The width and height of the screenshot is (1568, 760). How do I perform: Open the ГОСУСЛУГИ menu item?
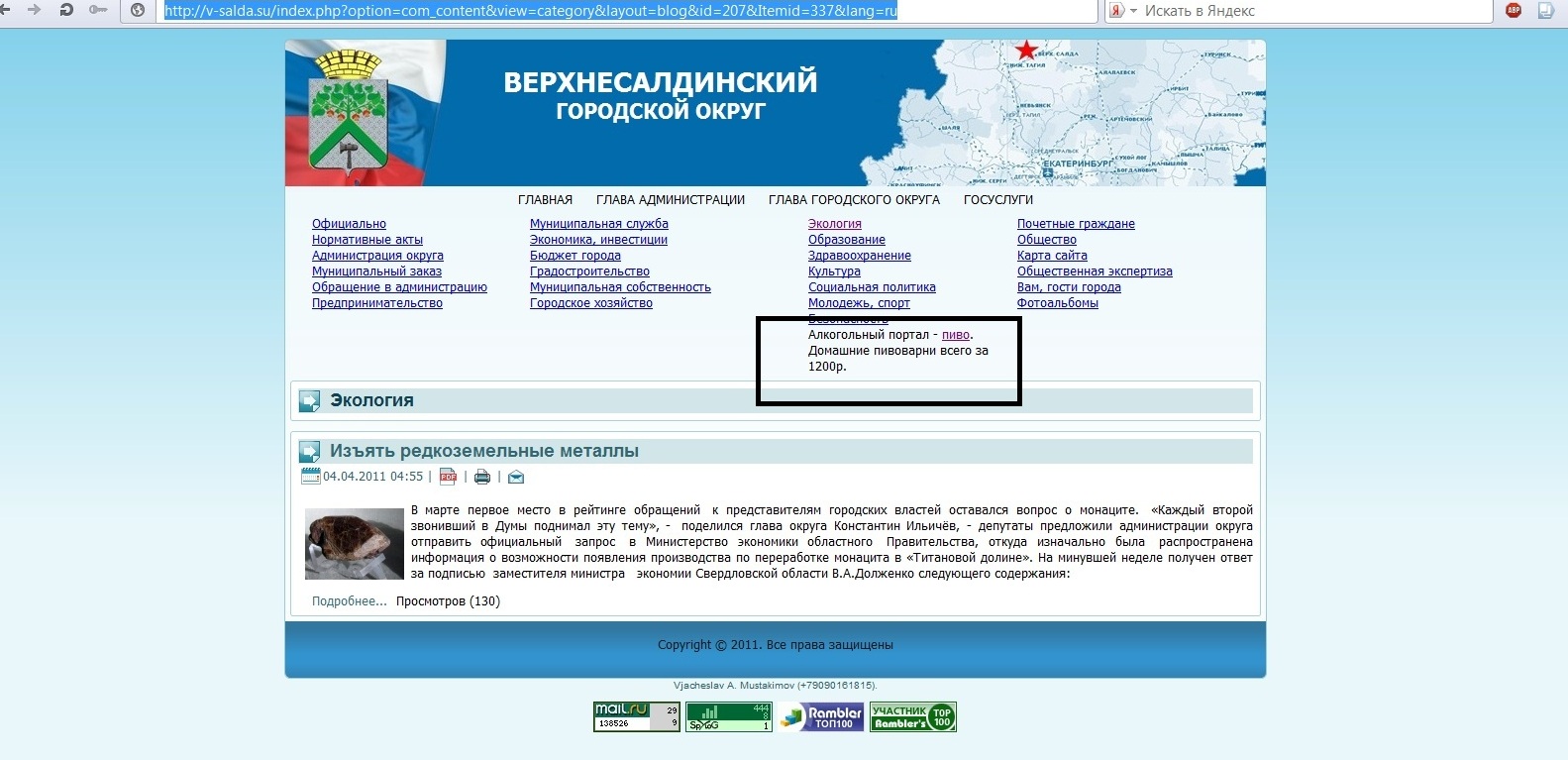[x=997, y=200]
